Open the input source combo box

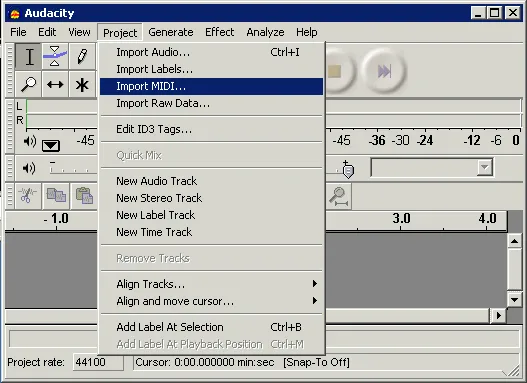click(x=432, y=167)
